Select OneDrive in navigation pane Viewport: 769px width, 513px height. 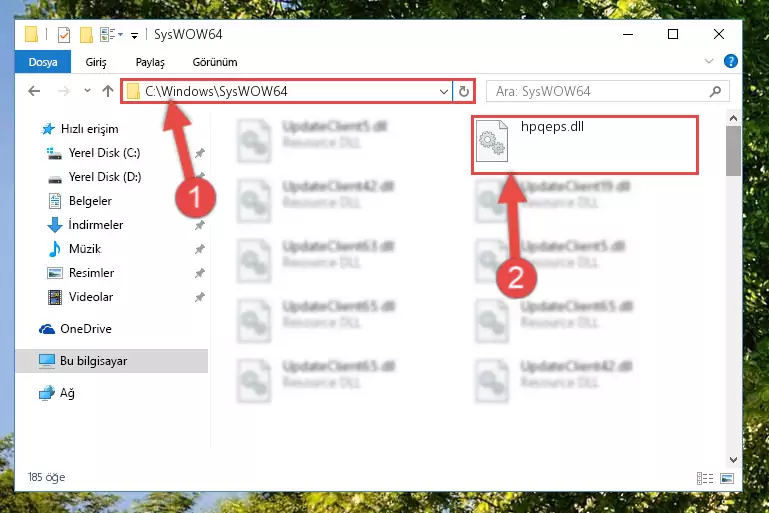click(x=85, y=329)
